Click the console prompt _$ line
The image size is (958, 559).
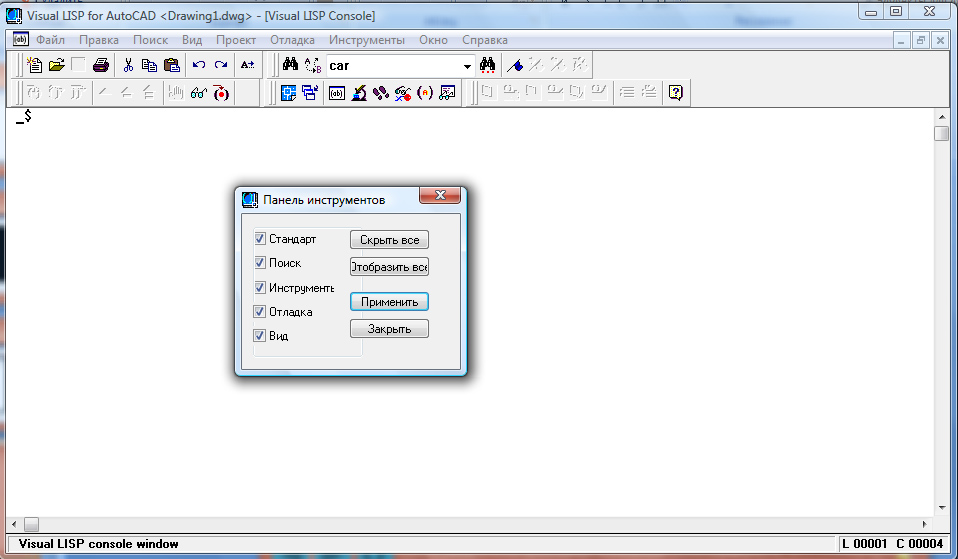(x=24, y=116)
